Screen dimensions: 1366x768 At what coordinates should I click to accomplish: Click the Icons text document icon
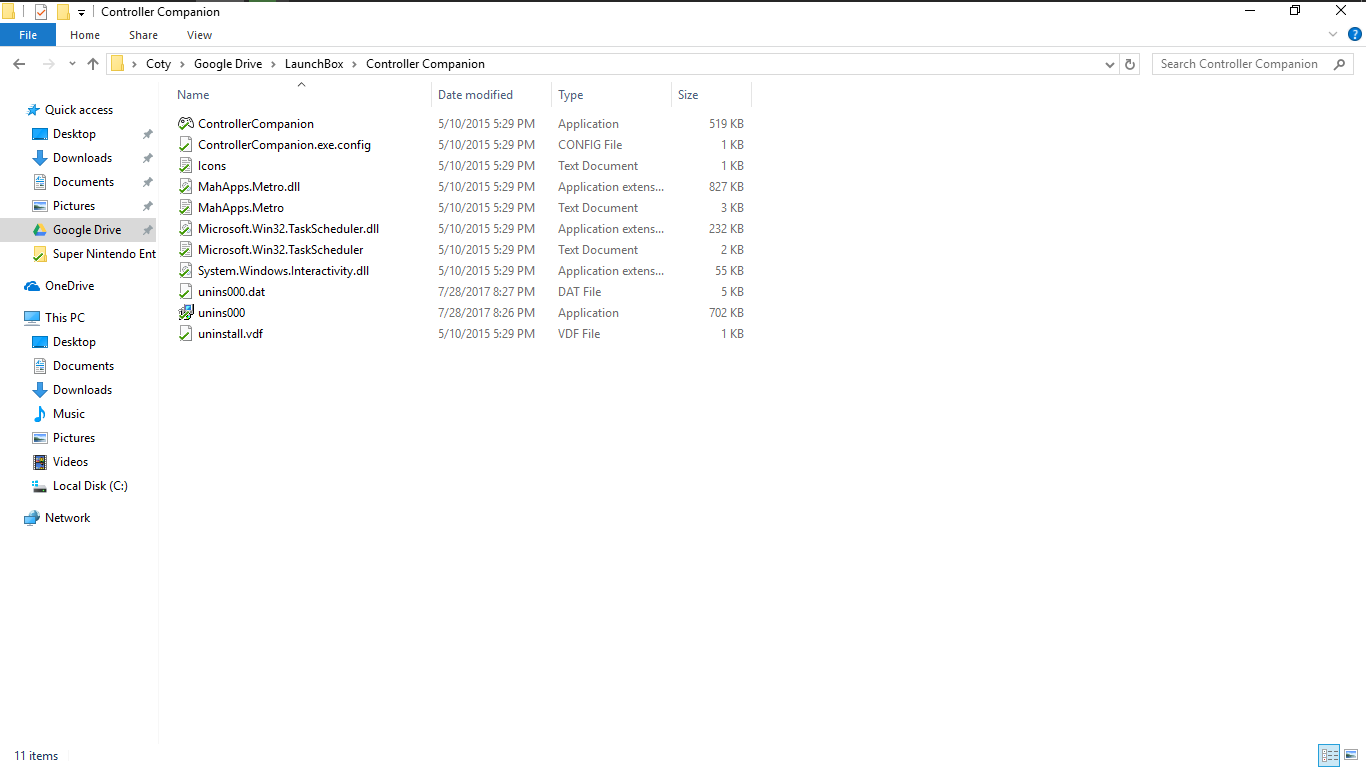click(186, 166)
